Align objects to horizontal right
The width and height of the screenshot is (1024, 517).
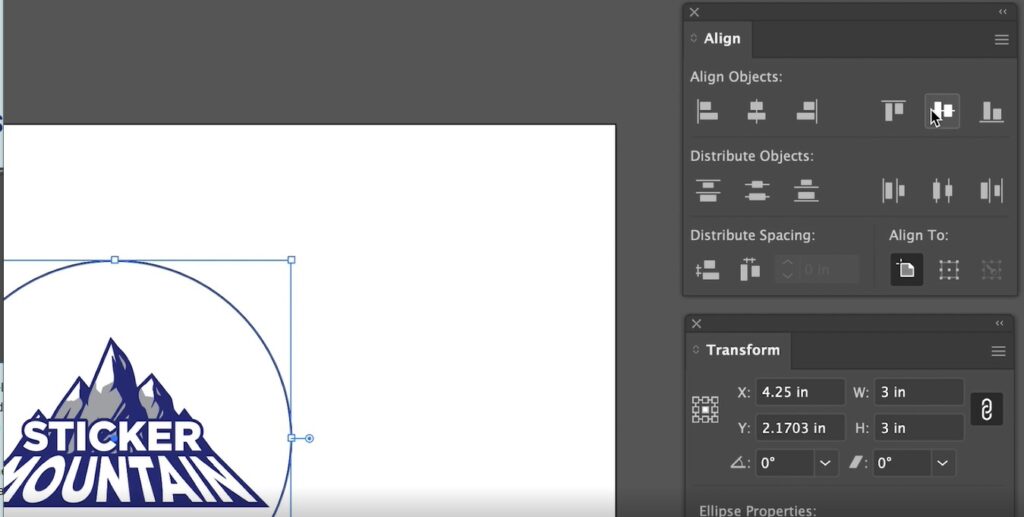(x=807, y=112)
